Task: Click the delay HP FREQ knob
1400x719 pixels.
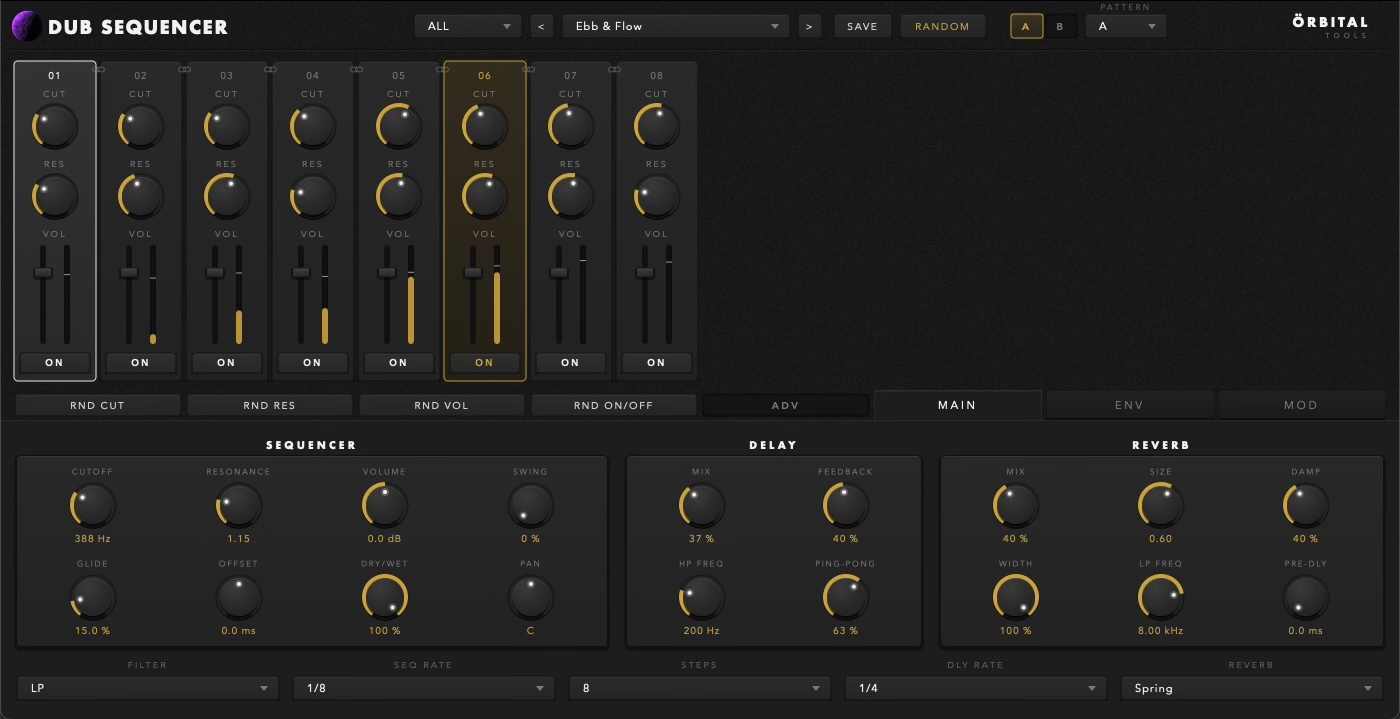Action: tap(702, 598)
